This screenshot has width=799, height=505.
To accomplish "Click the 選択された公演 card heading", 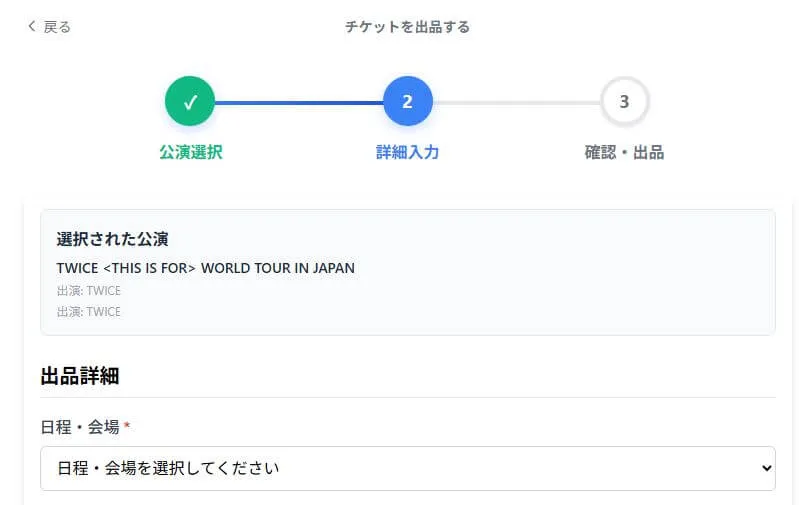I will click(112, 239).
